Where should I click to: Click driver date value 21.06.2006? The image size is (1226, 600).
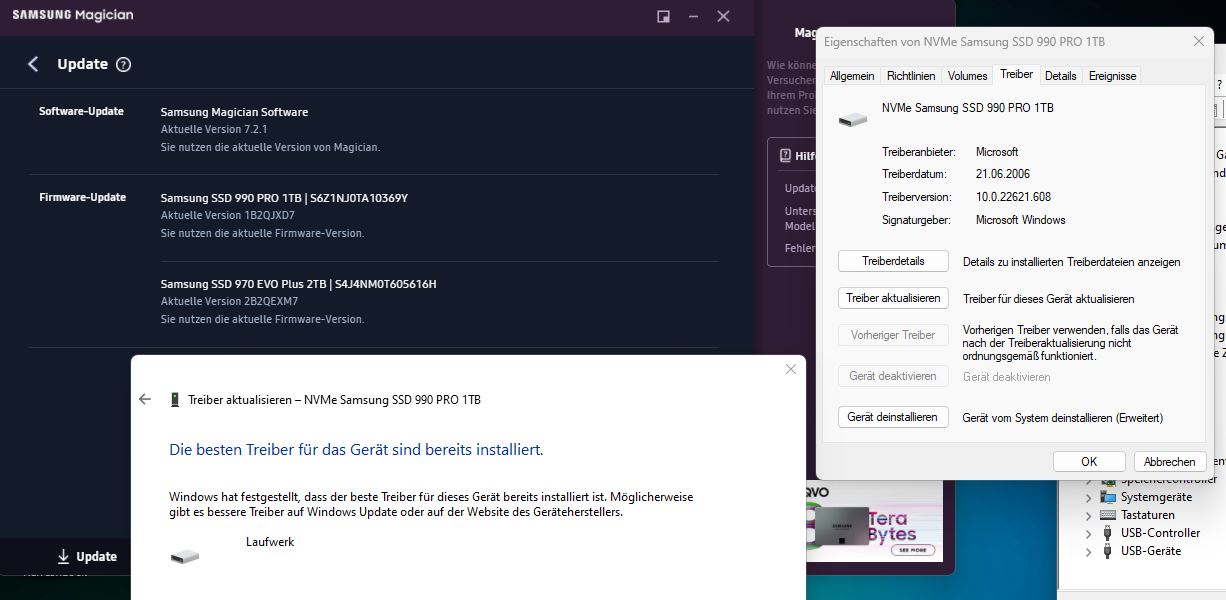click(x=1004, y=174)
